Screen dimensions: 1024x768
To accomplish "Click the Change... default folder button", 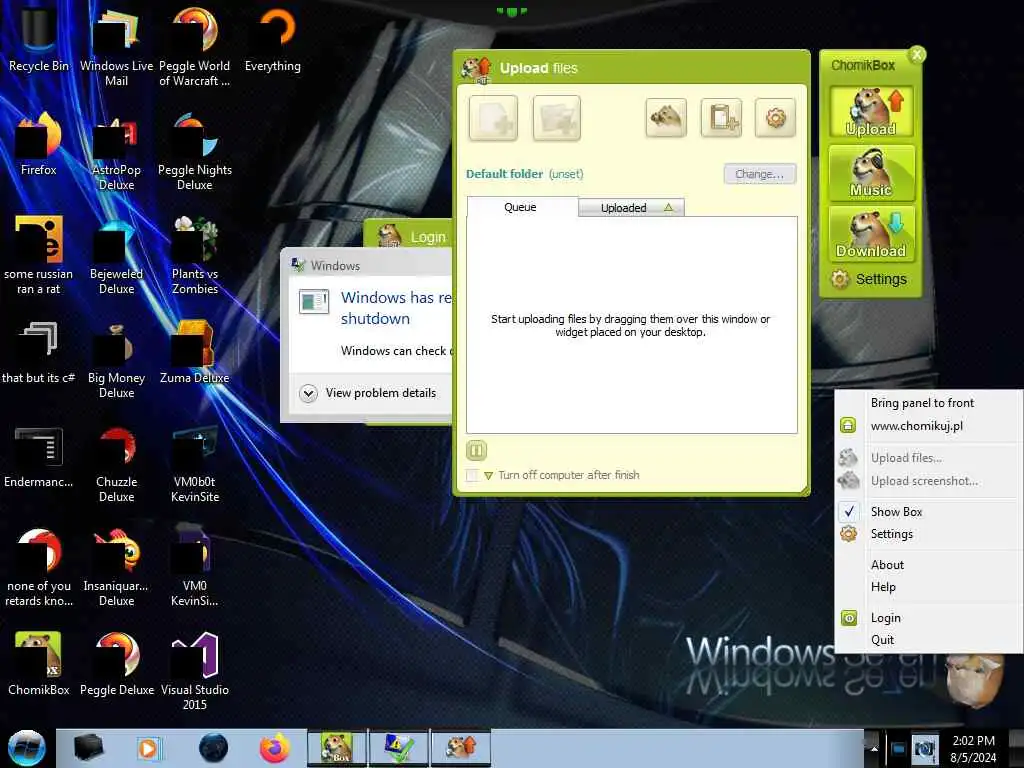I will tap(760, 174).
